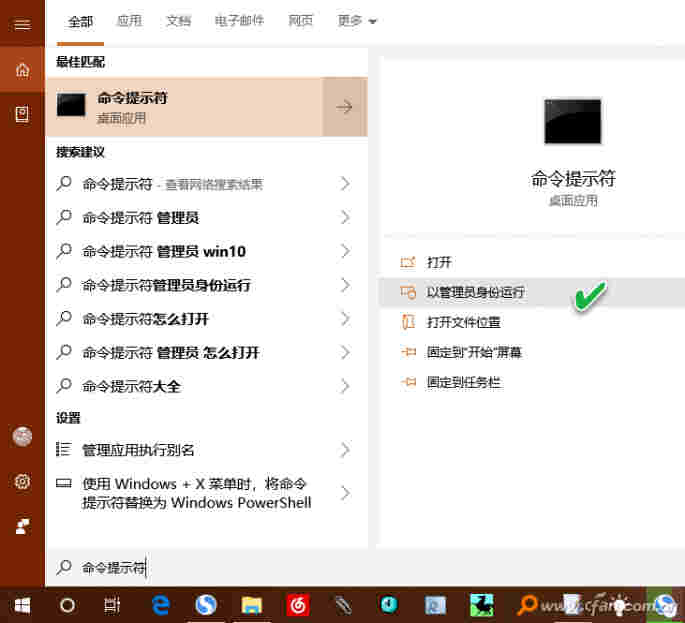Click the large 命令提示符 thumbnail in right panel

click(572, 121)
